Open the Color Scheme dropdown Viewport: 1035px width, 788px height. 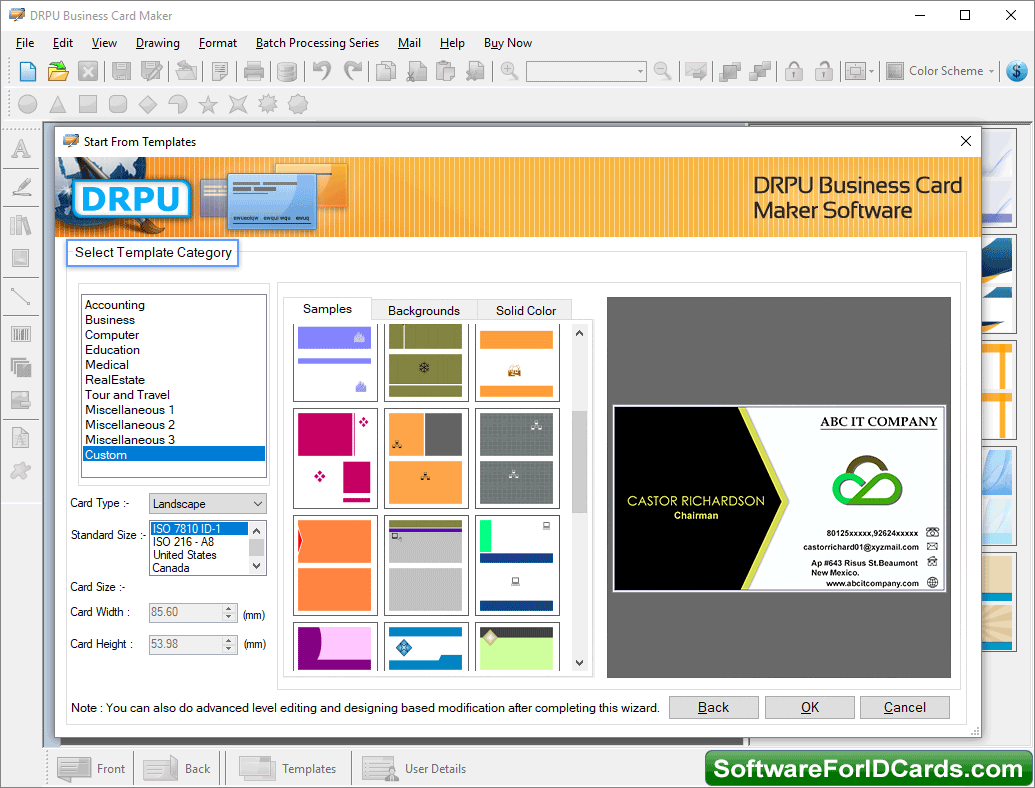pos(941,71)
